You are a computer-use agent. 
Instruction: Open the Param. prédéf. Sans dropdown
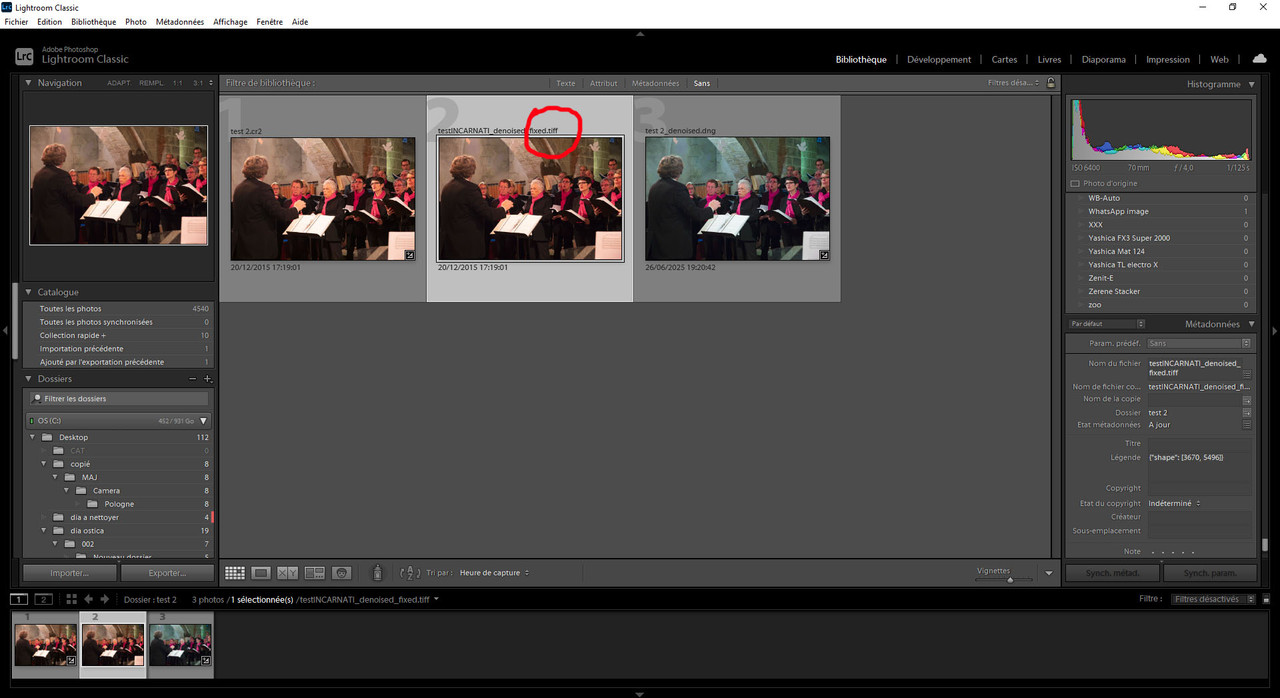[1199, 343]
